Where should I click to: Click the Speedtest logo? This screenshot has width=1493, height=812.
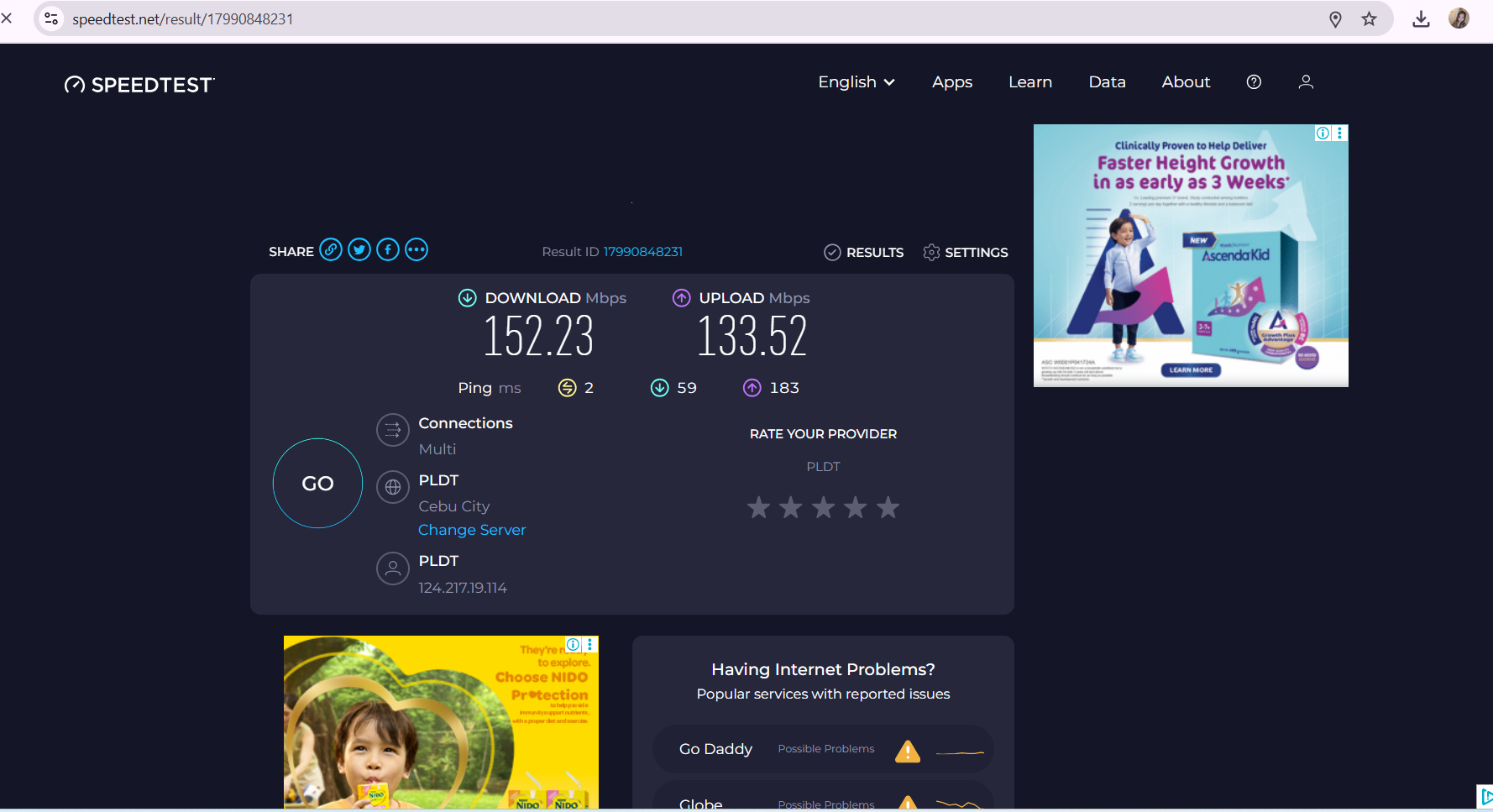coord(139,84)
